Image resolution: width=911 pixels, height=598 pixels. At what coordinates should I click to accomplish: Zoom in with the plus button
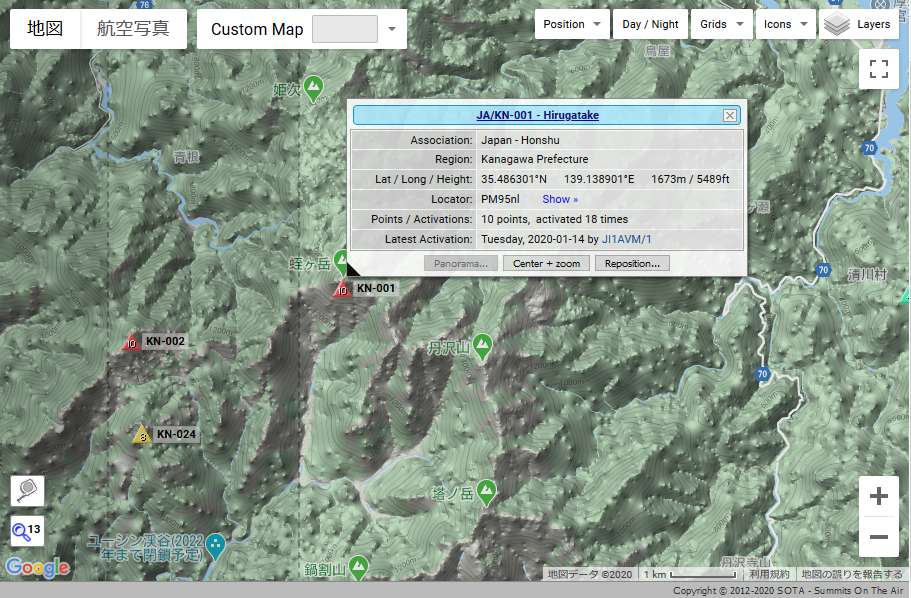[879, 497]
